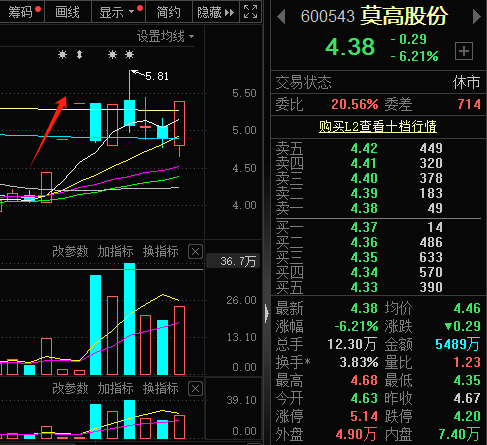The height and width of the screenshot is (445, 487).
Task: Go to previous stock with left arrow
Action: click(281, 17)
